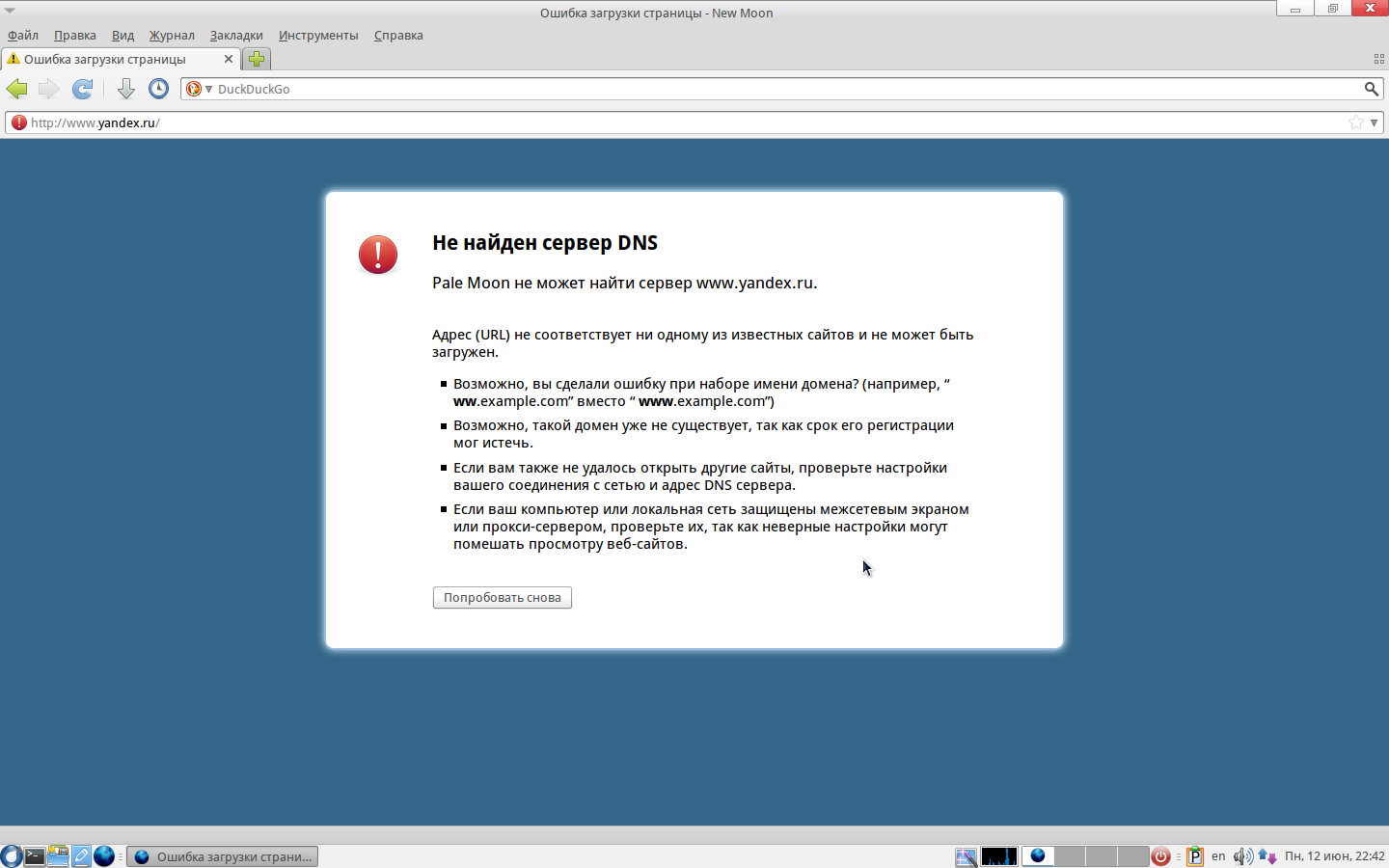Viewport: 1389px width, 868px height.
Task: Launch the Pale Moon browser taskbar icon
Action: [x=104, y=856]
